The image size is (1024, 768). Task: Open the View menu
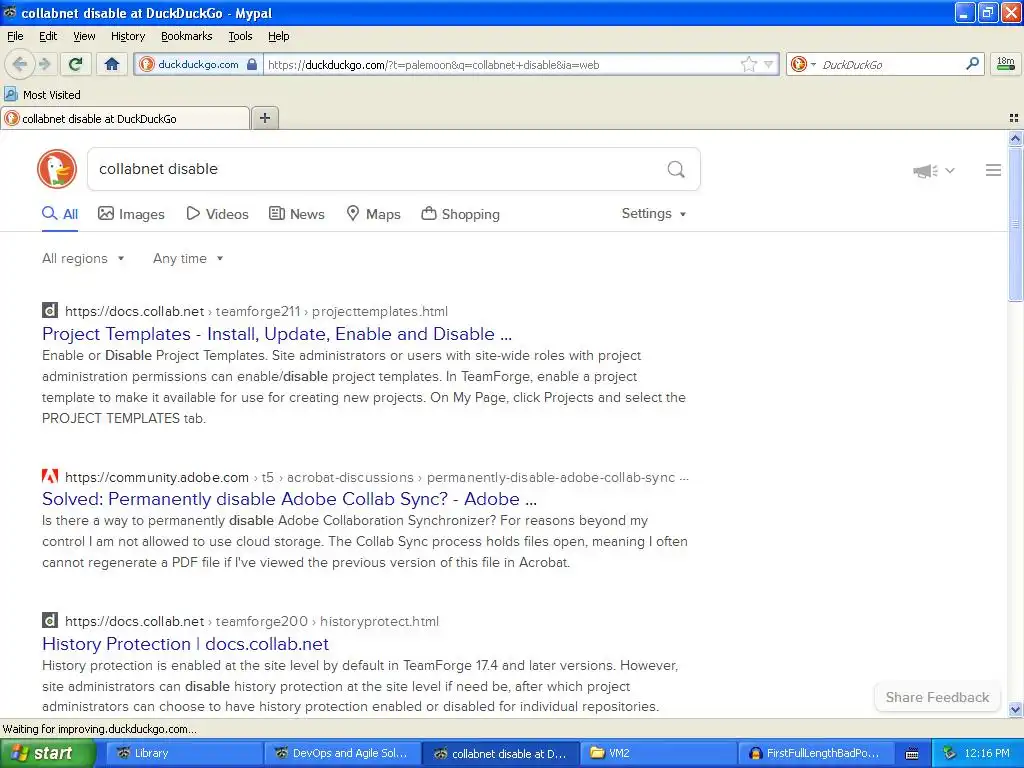click(84, 36)
